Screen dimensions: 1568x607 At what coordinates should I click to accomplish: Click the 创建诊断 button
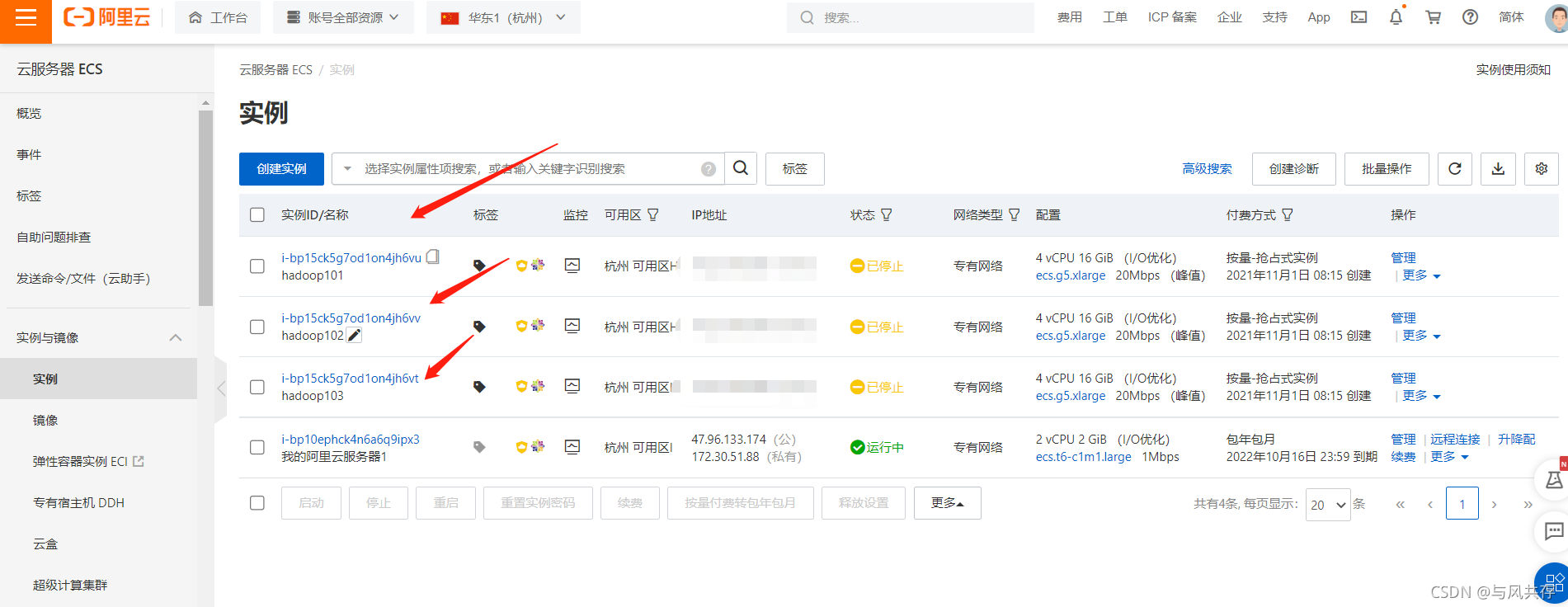pos(1294,169)
